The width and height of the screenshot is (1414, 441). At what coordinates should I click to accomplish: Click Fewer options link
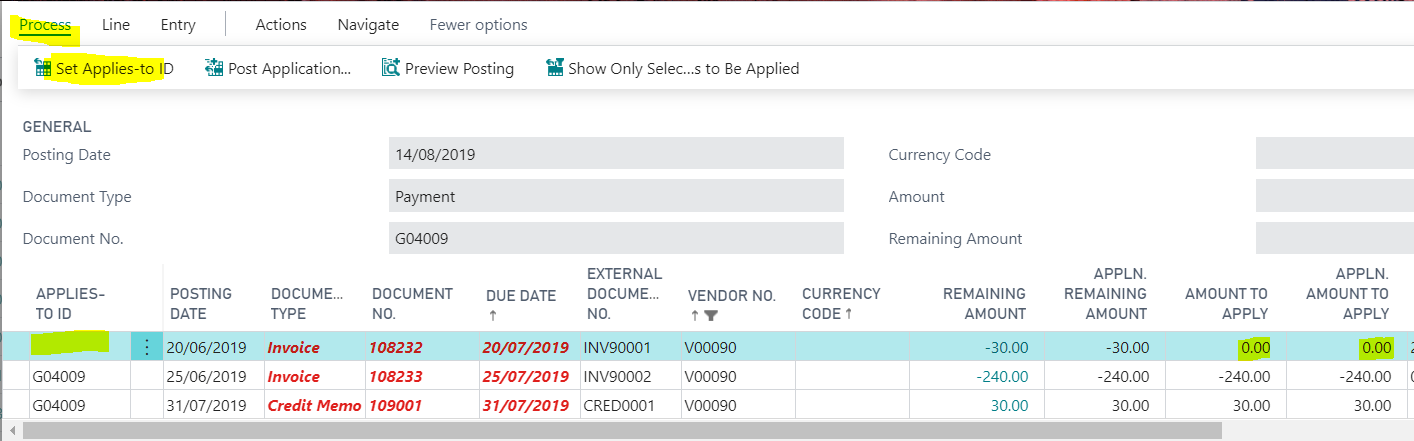pyautogui.click(x=478, y=25)
